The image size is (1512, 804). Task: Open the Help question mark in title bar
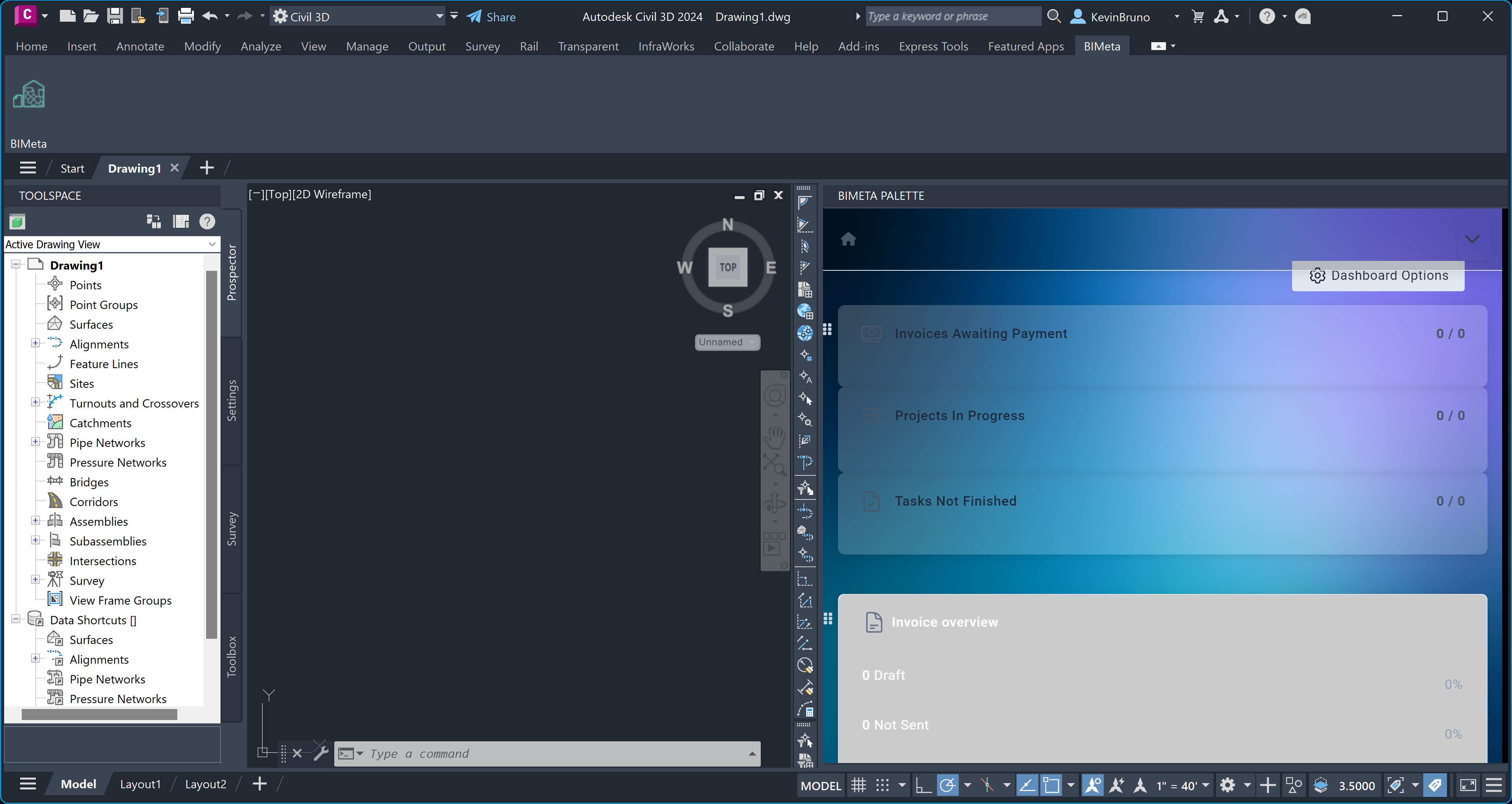click(1267, 17)
